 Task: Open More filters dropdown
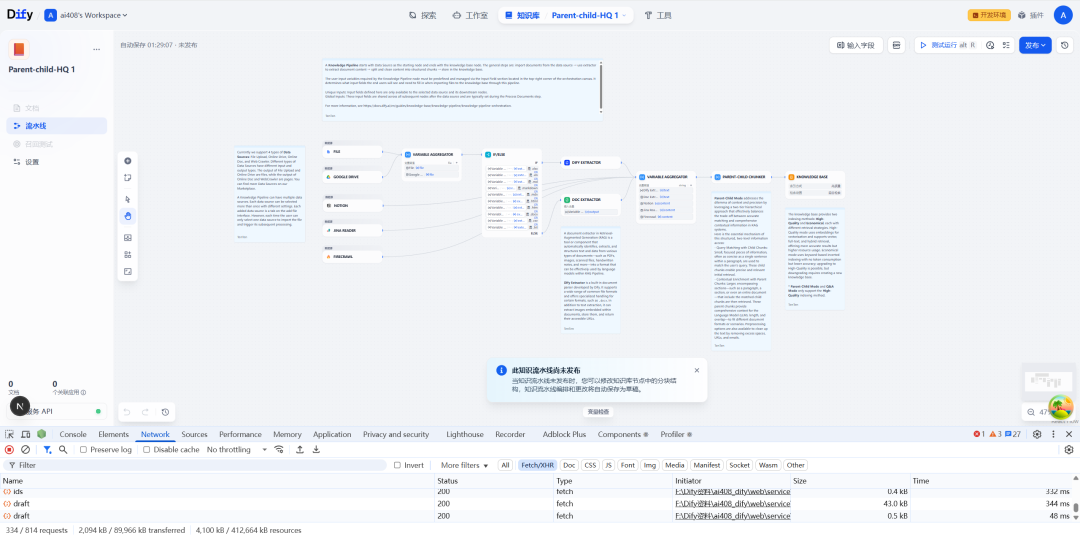tap(464, 465)
